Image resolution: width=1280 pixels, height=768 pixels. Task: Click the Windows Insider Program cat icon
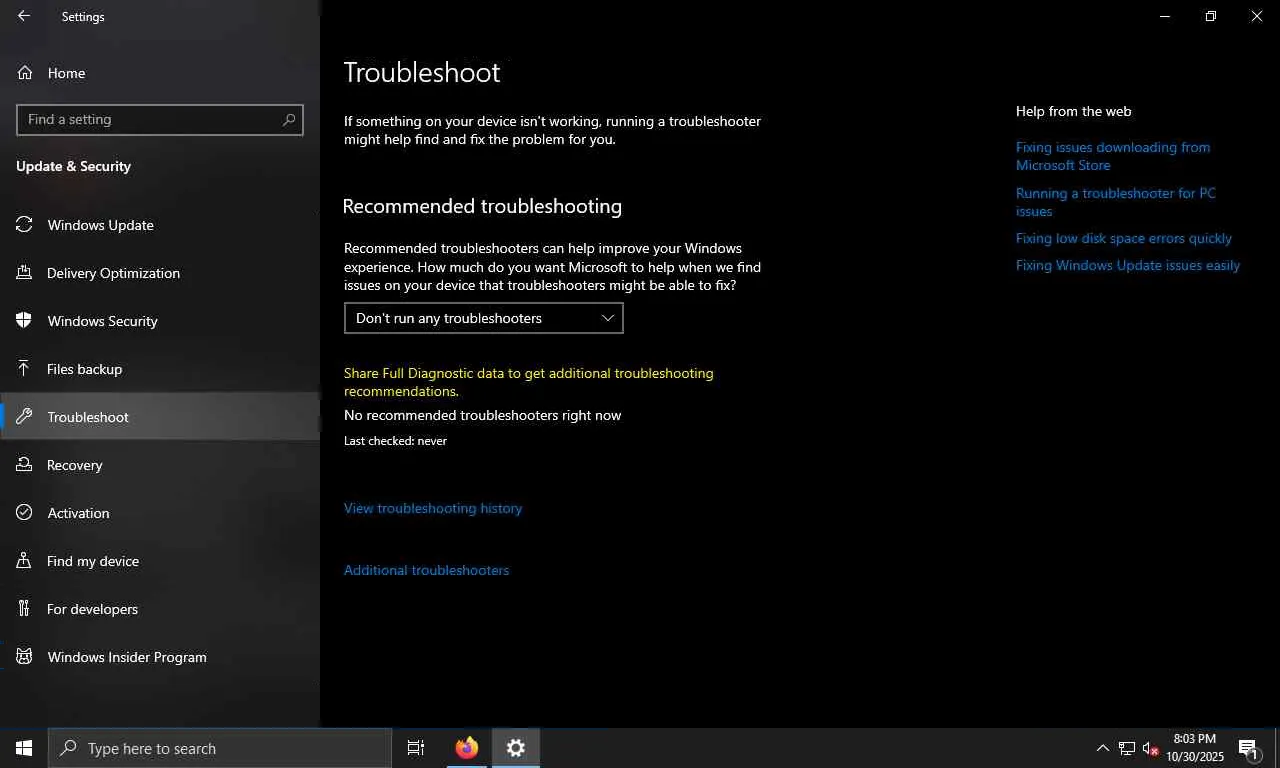(25, 657)
